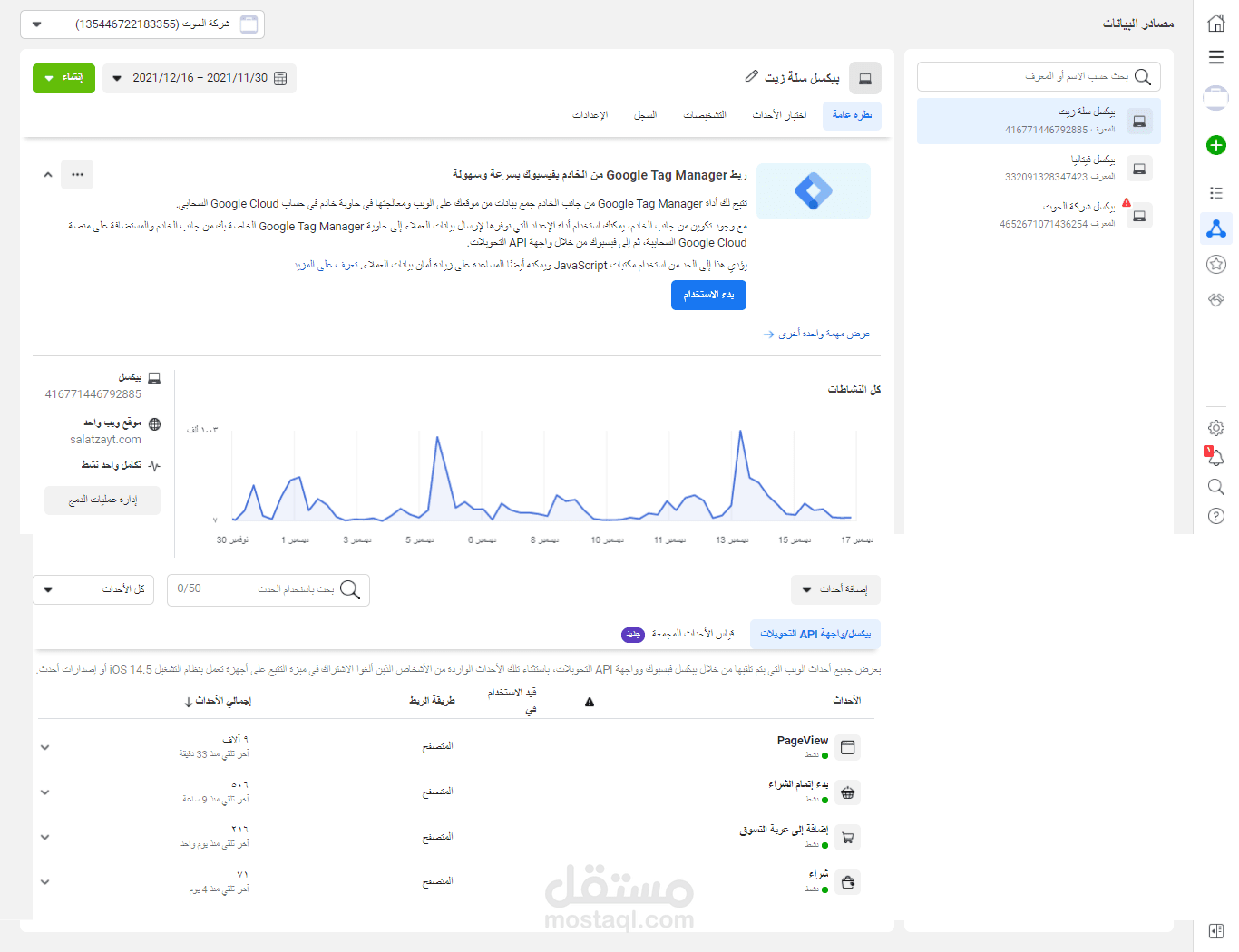Click the pencil edit pixel name icon
1239x952 pixels.
(751, 76)
